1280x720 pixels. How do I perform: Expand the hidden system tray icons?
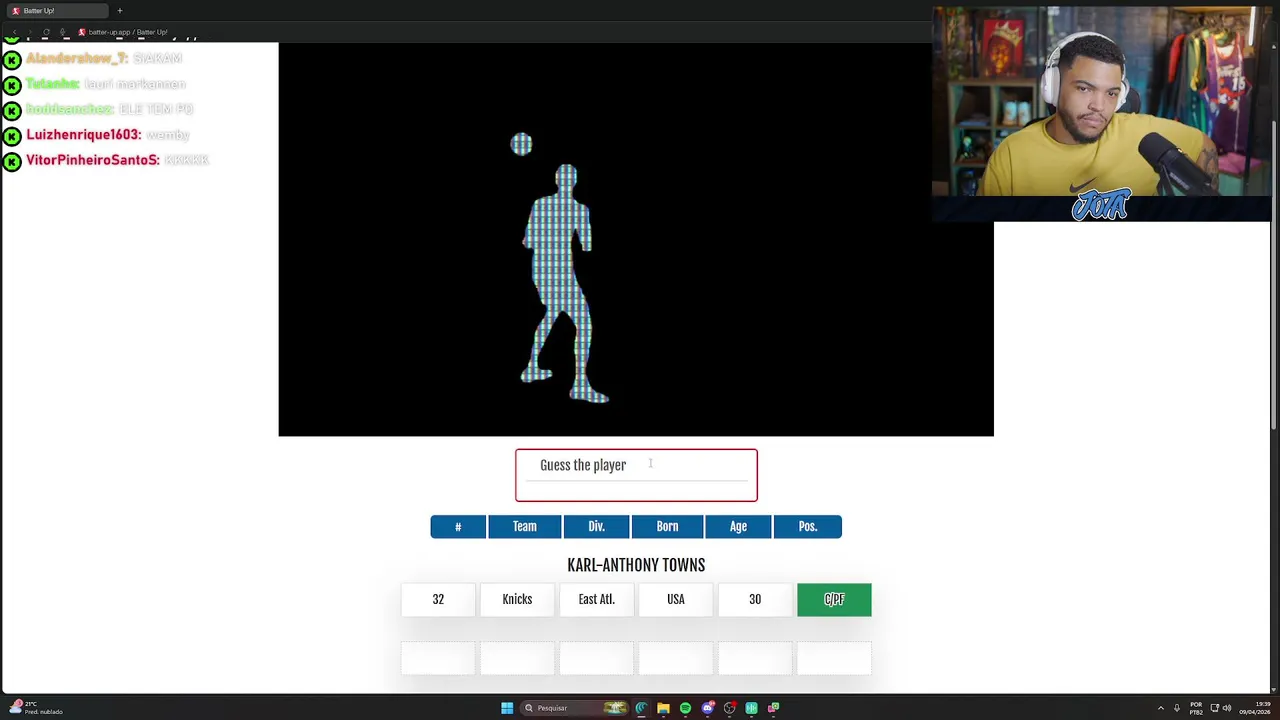pyautogui.click(x=1161, y=708)
